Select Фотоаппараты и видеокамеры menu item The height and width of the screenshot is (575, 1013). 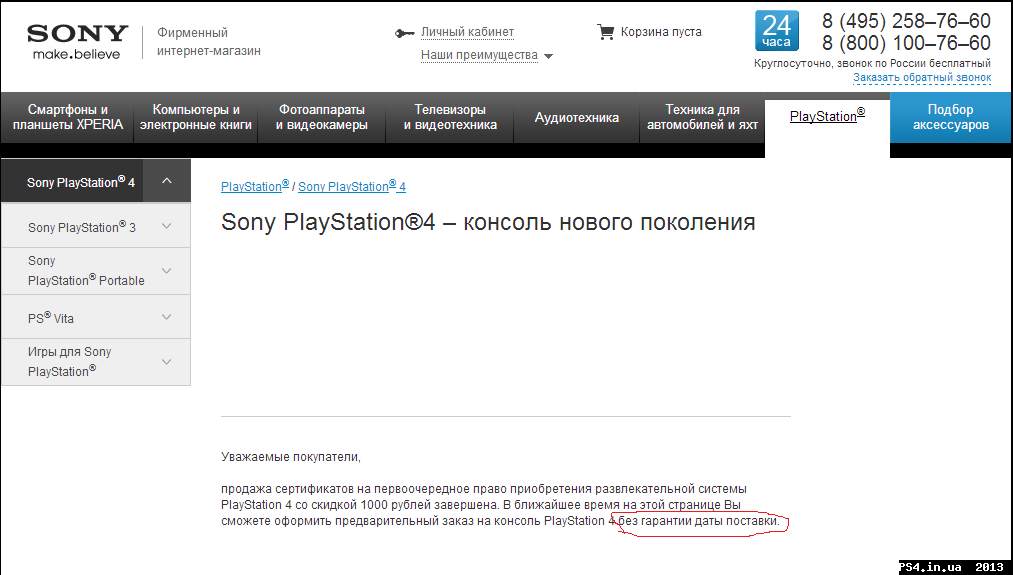[x=322, y=118]
